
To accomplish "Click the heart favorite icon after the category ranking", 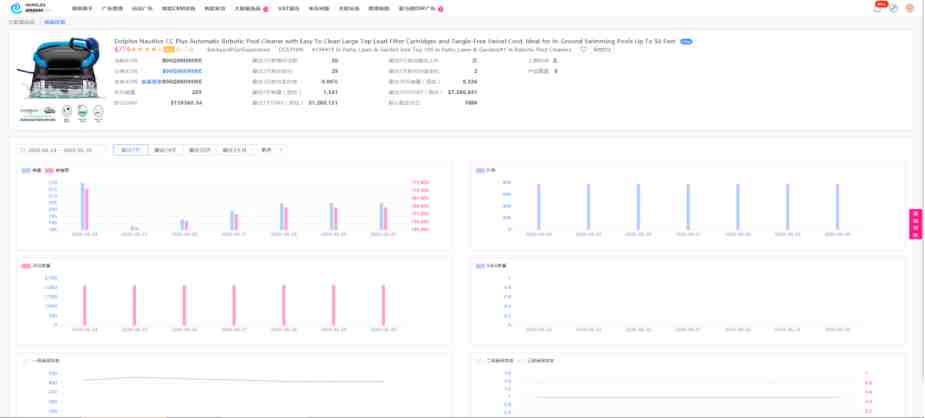I will point(583,50).
